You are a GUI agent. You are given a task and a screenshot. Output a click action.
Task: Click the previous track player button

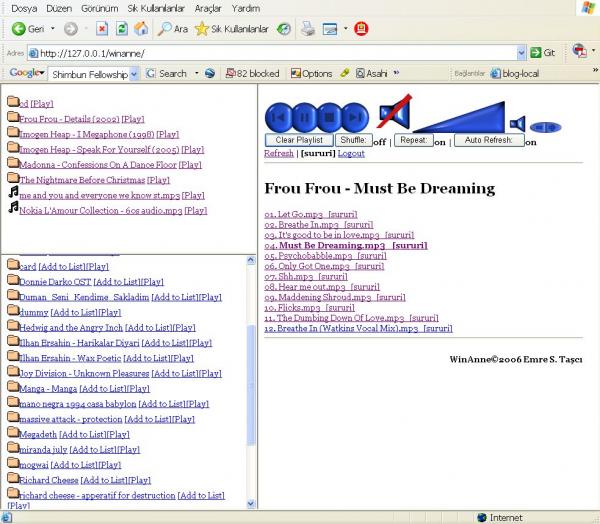[x=280, y=118]
